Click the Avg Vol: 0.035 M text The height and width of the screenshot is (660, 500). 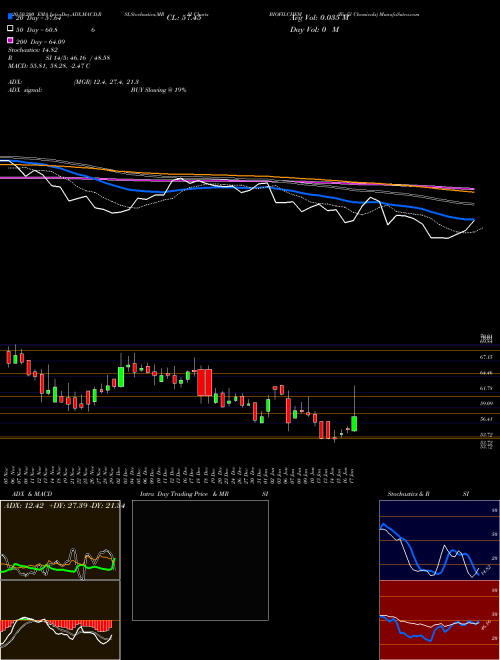click(318, 18)
